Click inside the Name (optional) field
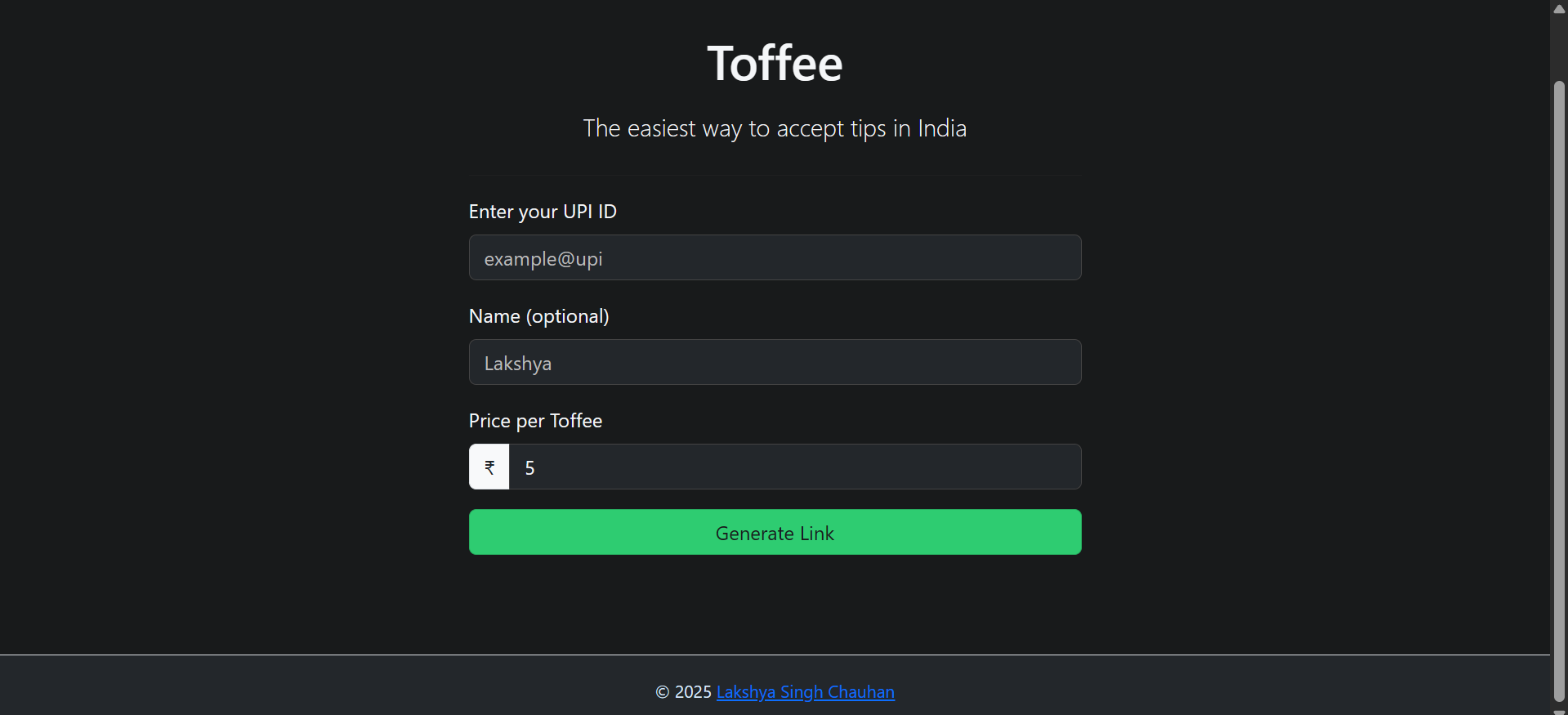This screenshot has height=715, width=1568. pos(775,362)
